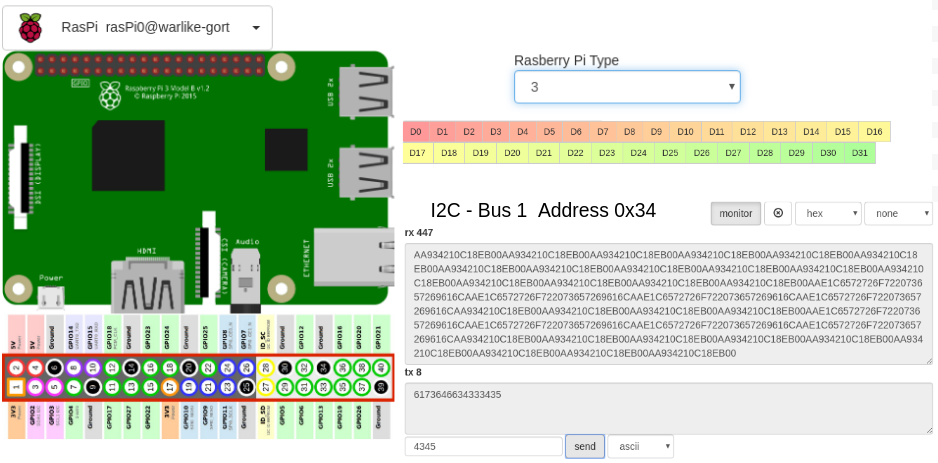
Task: Send the I2C data
Action: [584, 446]
